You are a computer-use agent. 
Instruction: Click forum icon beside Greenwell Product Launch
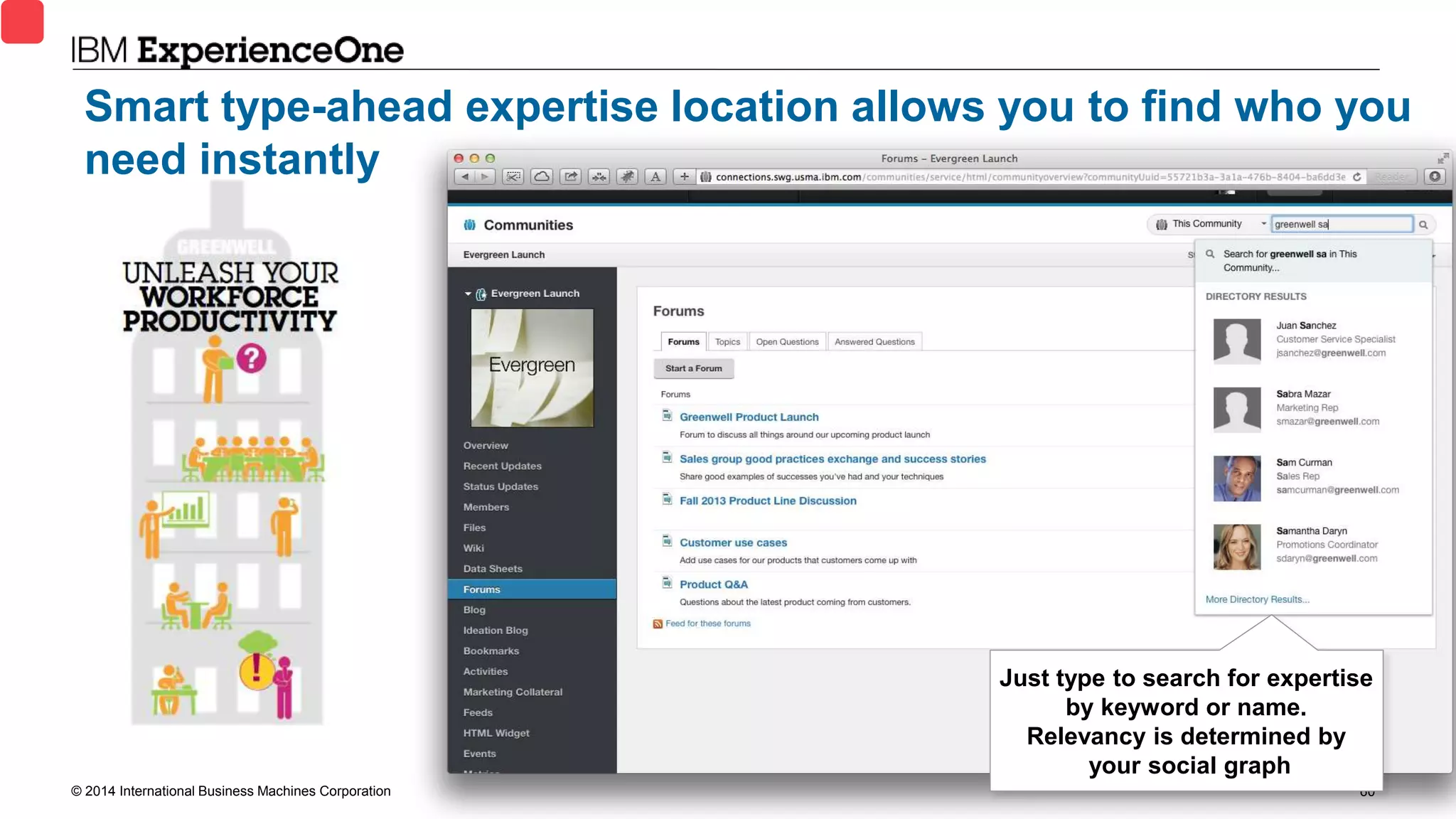(667, 415)
